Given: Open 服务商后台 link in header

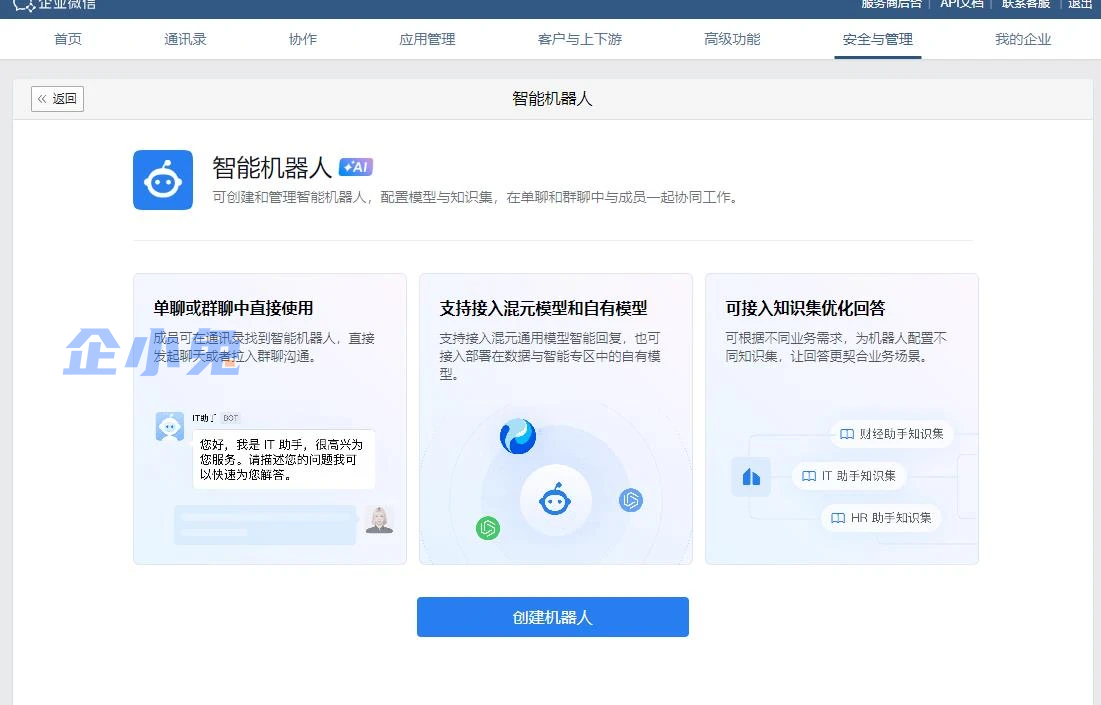Looking at the screenshot, I should coord(891,4).
